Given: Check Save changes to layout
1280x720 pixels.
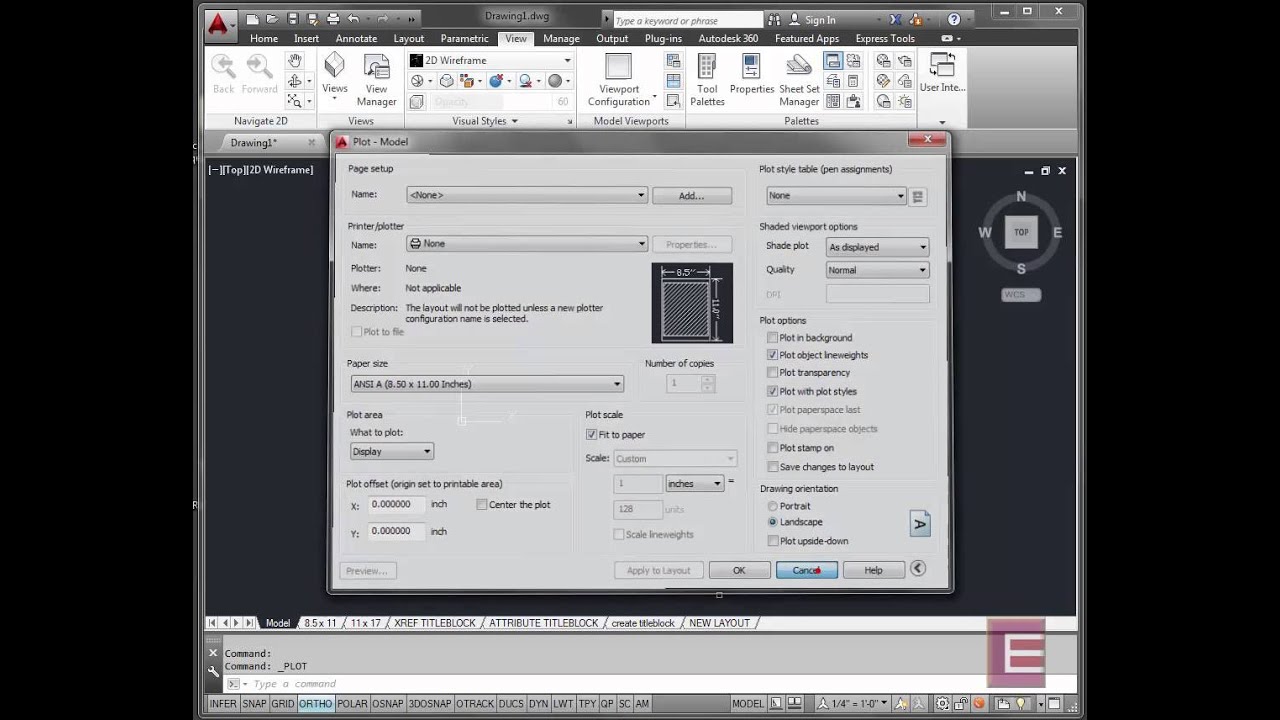Looking at the screenshot, I should click(772, 467).
